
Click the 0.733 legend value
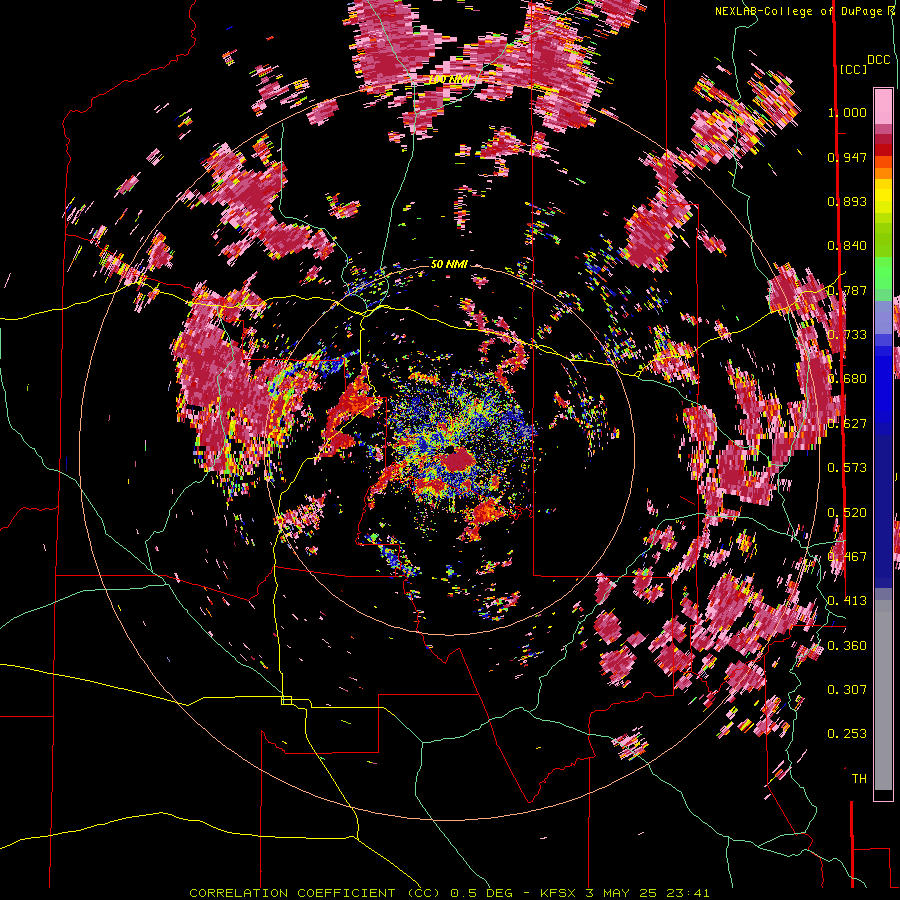(x=847, y=335)
